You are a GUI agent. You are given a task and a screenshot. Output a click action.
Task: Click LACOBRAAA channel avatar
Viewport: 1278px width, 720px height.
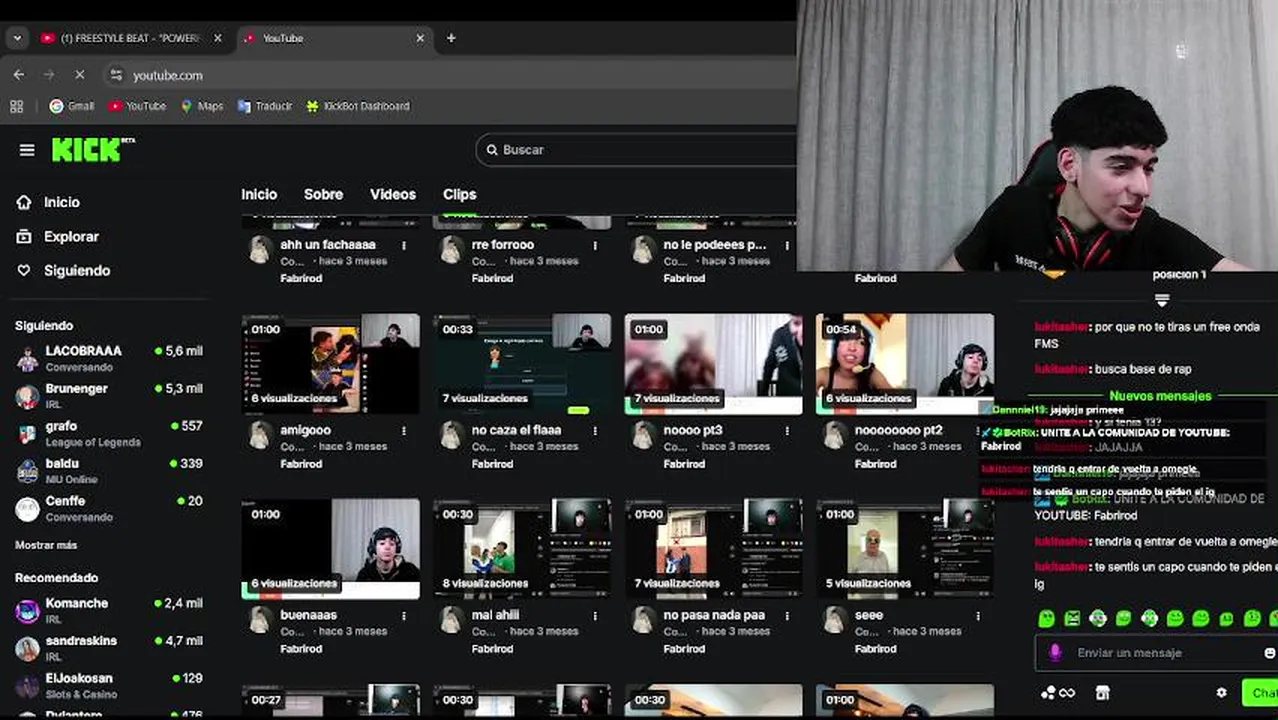[27, 359]
